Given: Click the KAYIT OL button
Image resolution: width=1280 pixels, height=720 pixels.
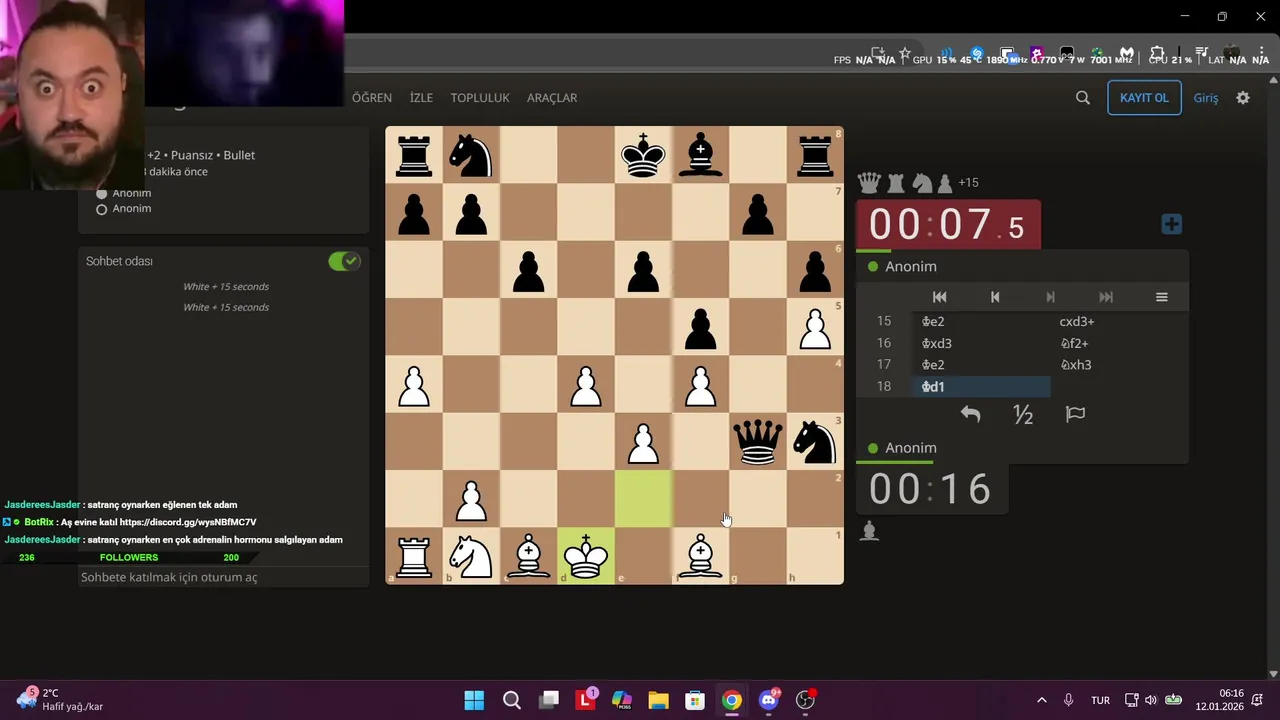Looking at the screenshot, I should 1144,98.
